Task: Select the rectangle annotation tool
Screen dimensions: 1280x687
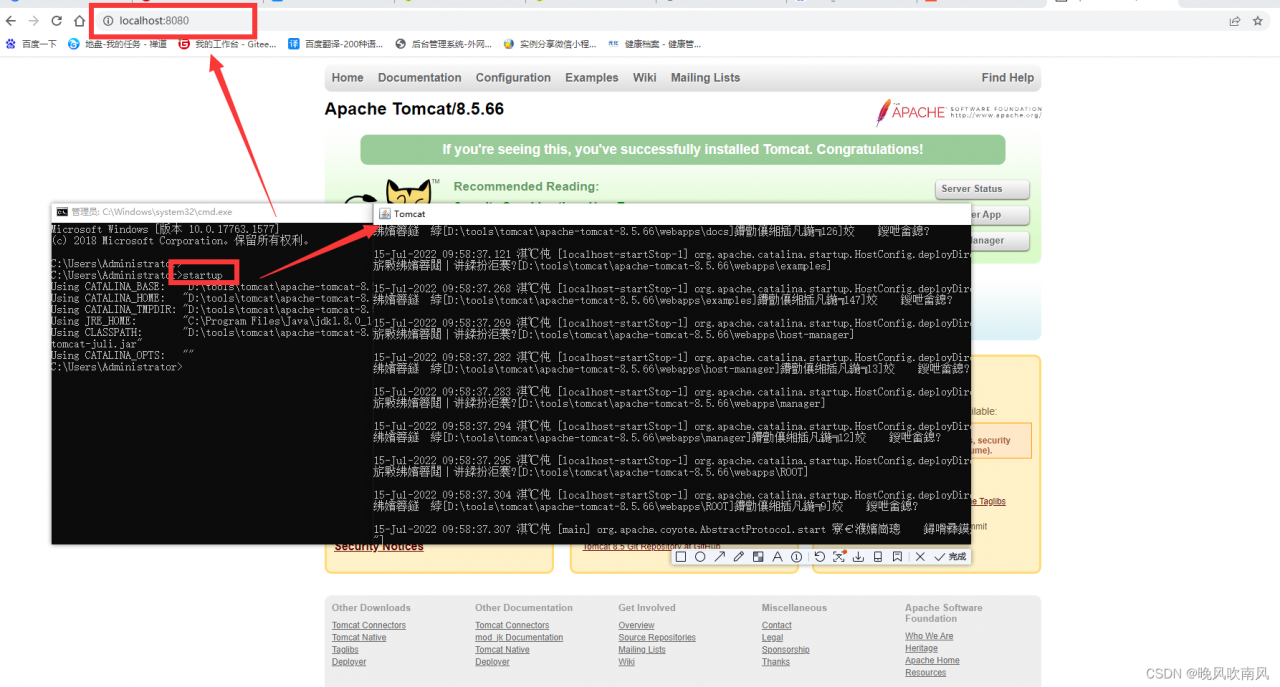Action: [681, 557]
